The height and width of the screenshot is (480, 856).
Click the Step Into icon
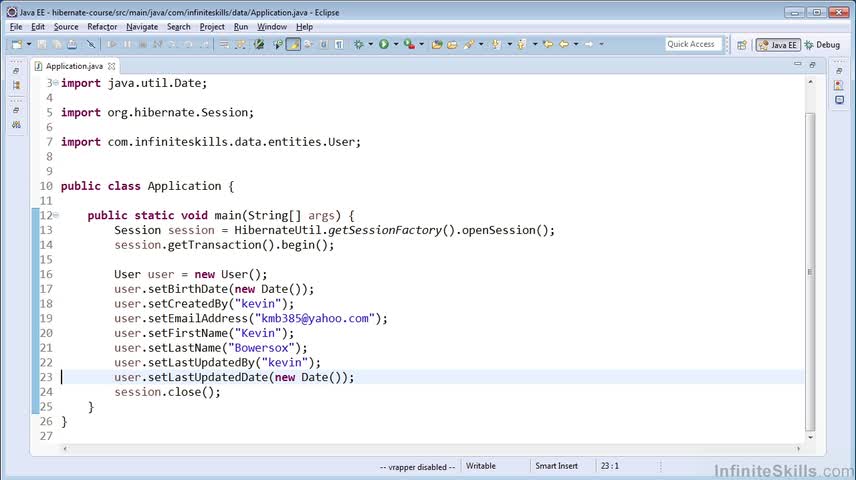pyautogui.click(x=172, y=44)
